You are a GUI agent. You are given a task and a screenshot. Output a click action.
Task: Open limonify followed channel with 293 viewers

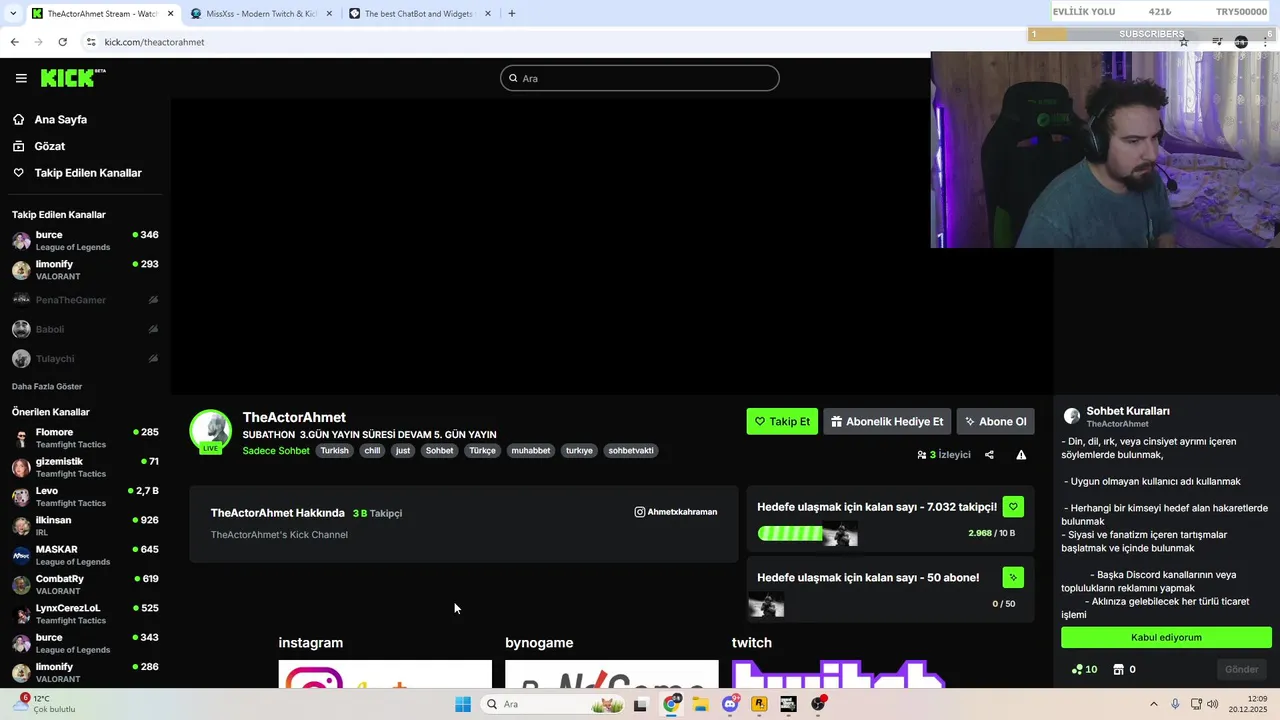[x=85, y=270]
